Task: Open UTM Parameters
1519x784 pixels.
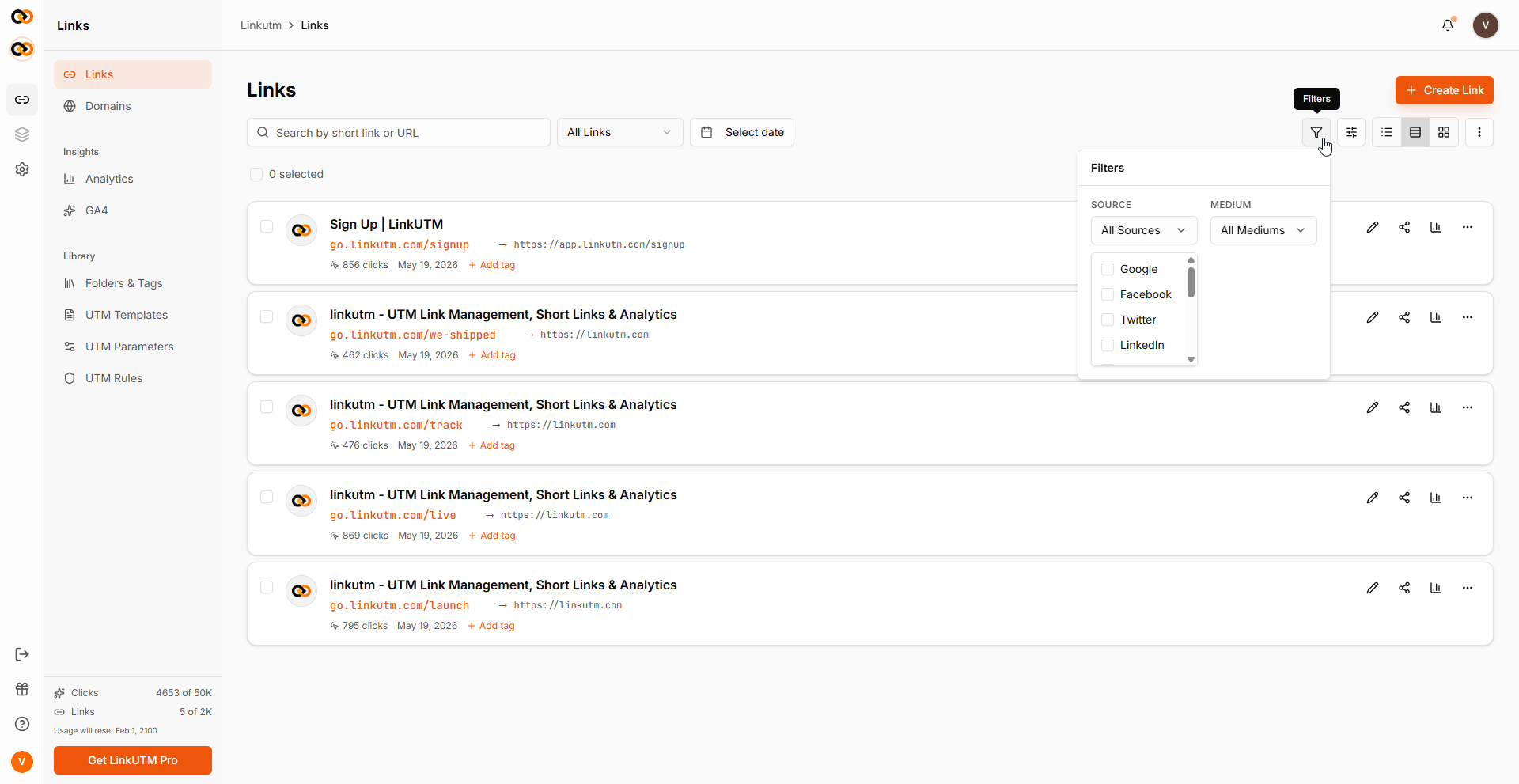Action: coord(133,347)
